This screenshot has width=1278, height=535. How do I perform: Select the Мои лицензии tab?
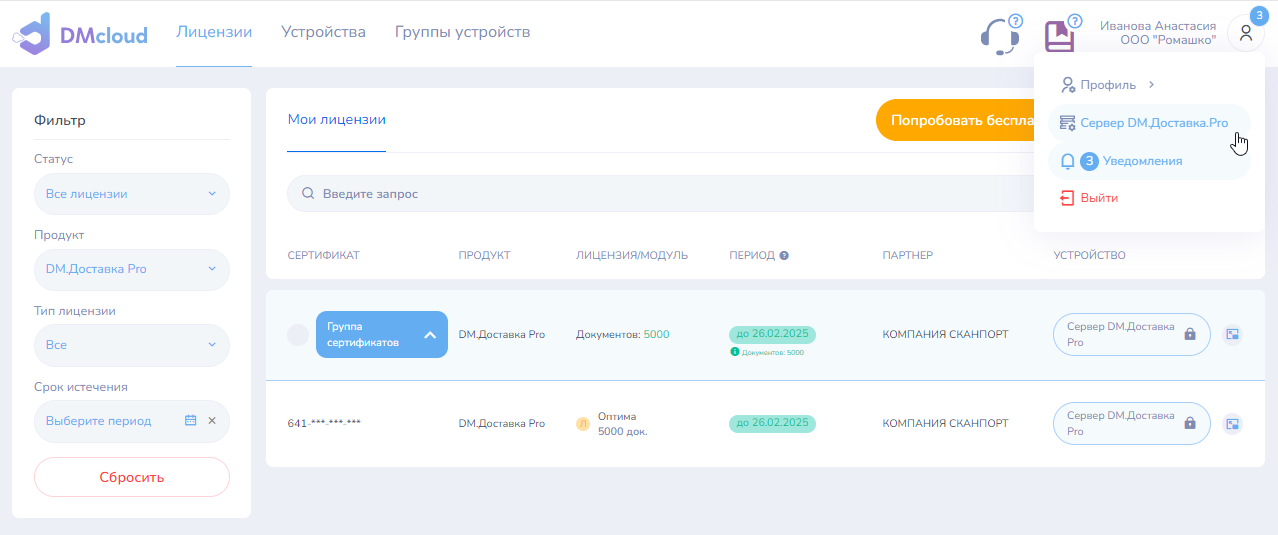pyautogui.click(x=336, y=120)
